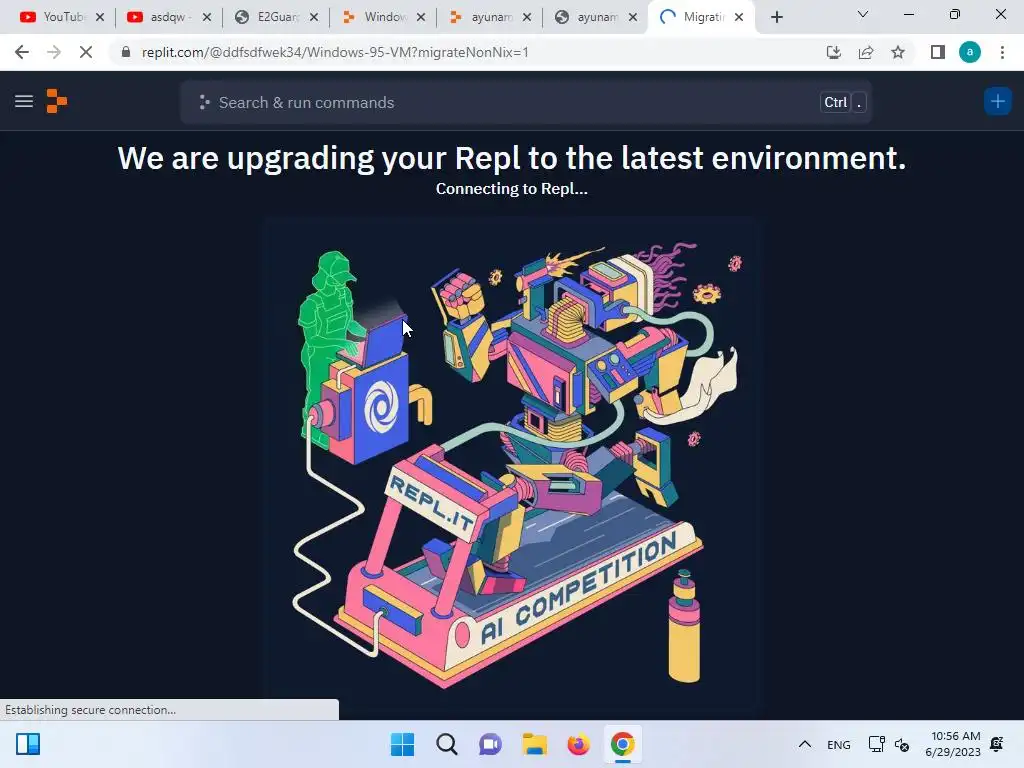Open the Windows Start menu

(402, 744)
